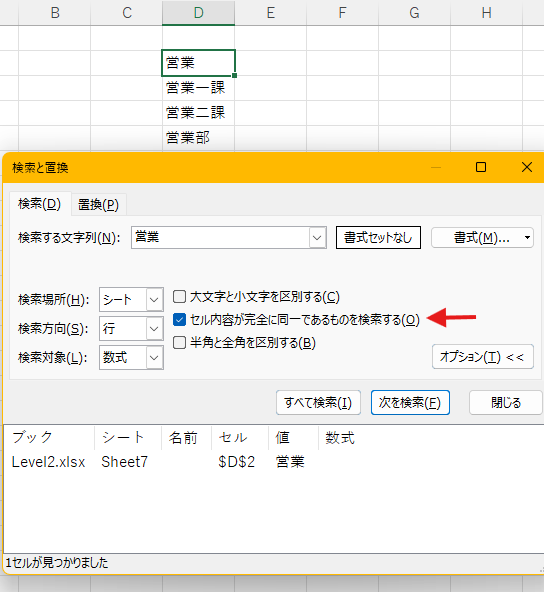Click the シート results column header
544x592 pixels.
128,438
